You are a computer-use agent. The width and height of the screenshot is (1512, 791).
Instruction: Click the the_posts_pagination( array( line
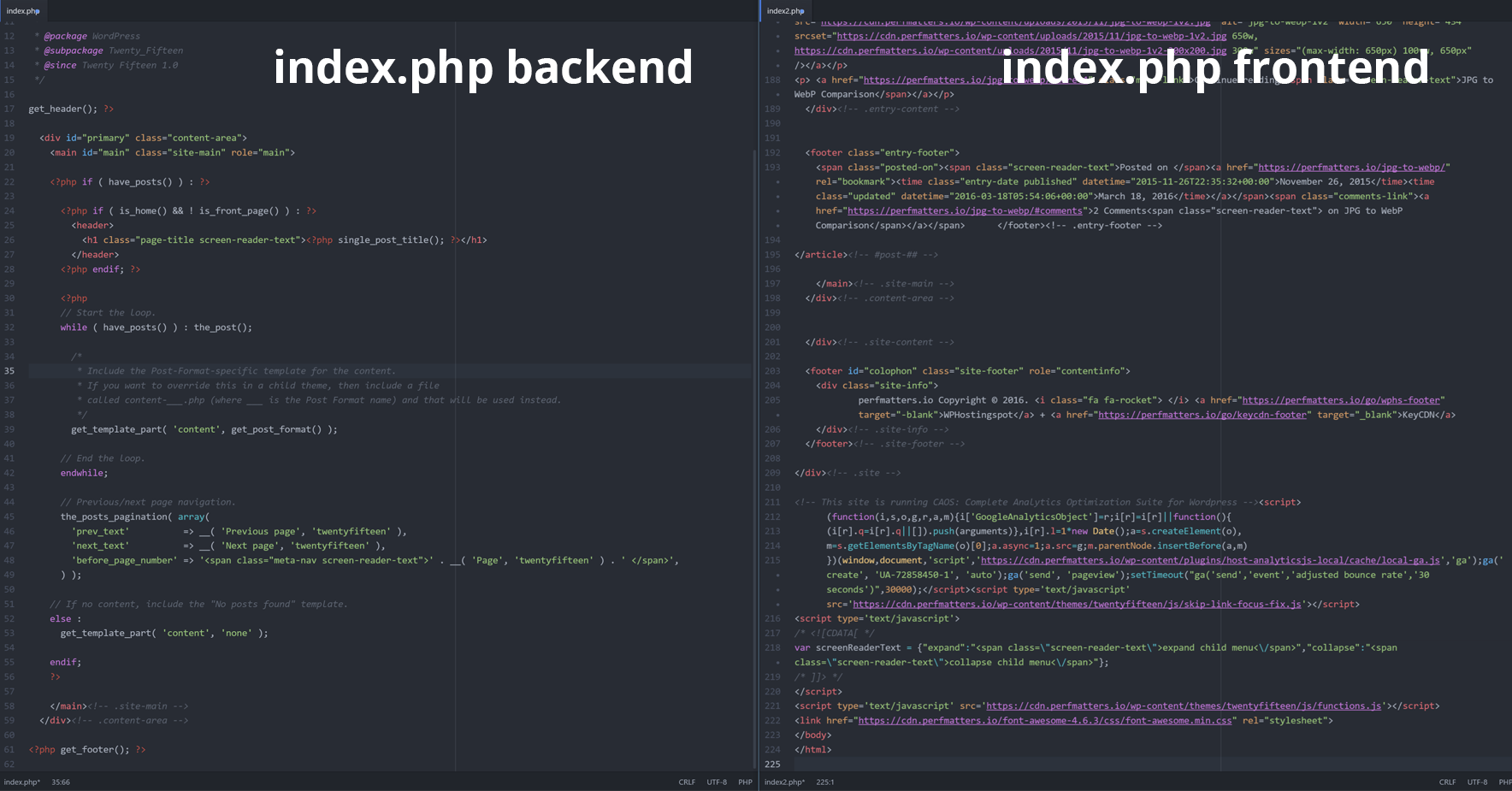135,517
